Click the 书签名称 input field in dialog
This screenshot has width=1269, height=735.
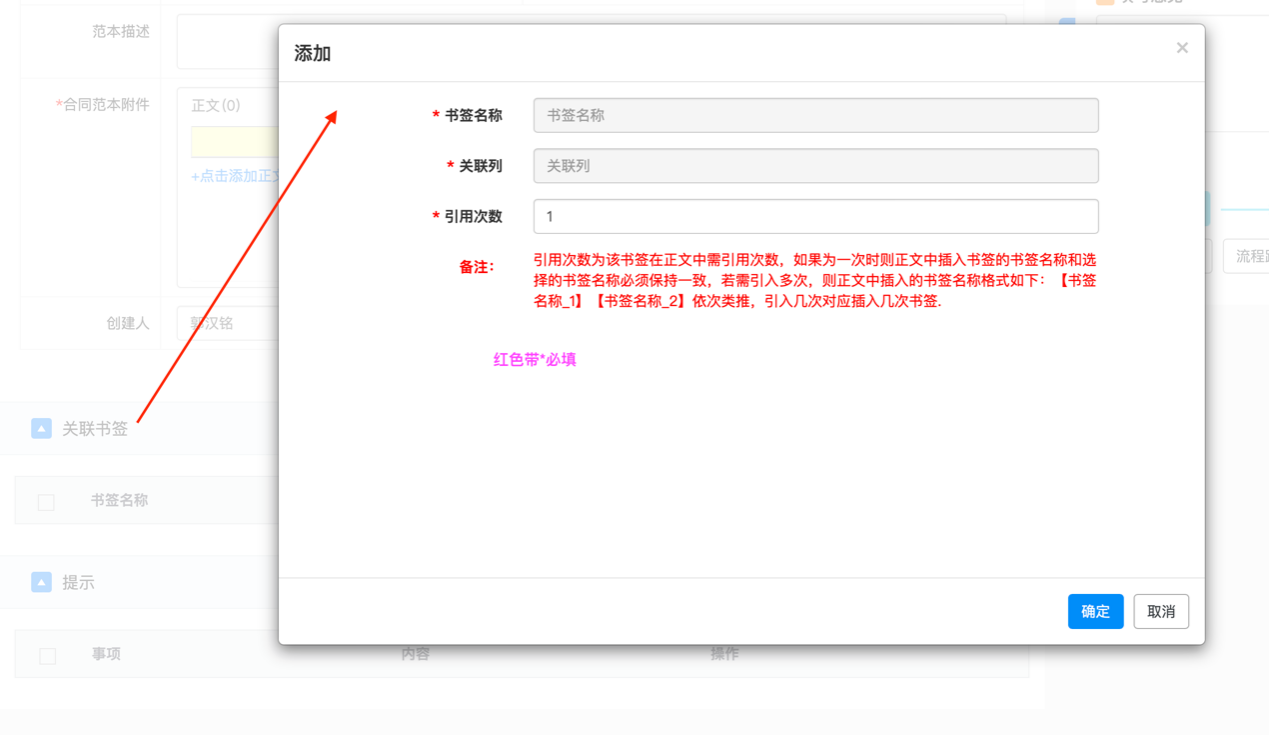[815, 115]
